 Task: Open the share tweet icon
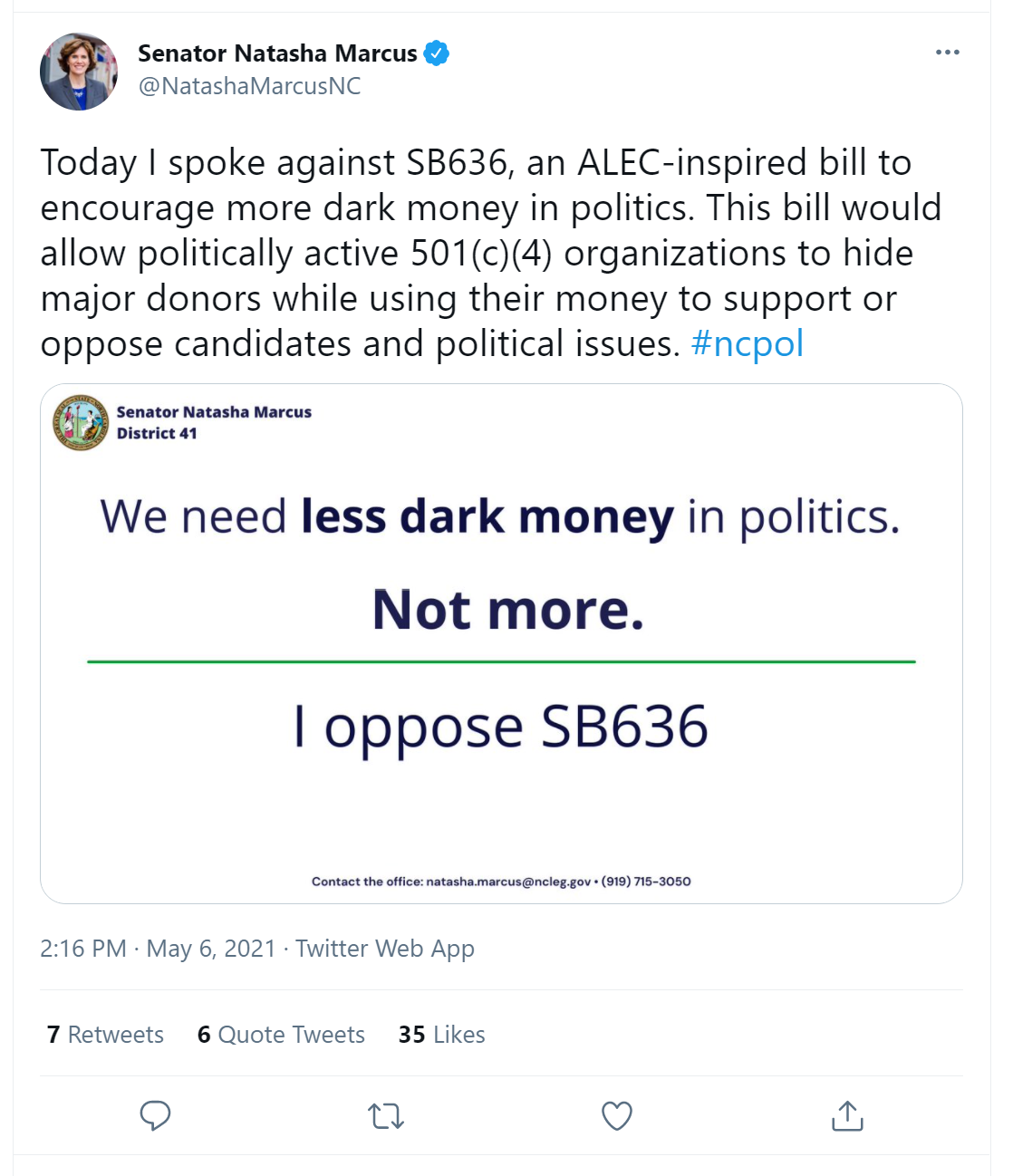(847, 1115)
